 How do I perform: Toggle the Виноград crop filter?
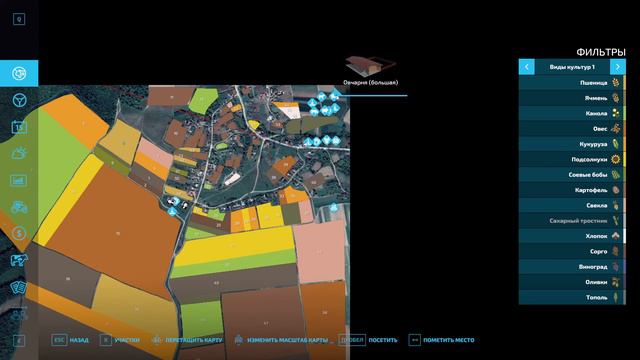click(x=572, y=267)
